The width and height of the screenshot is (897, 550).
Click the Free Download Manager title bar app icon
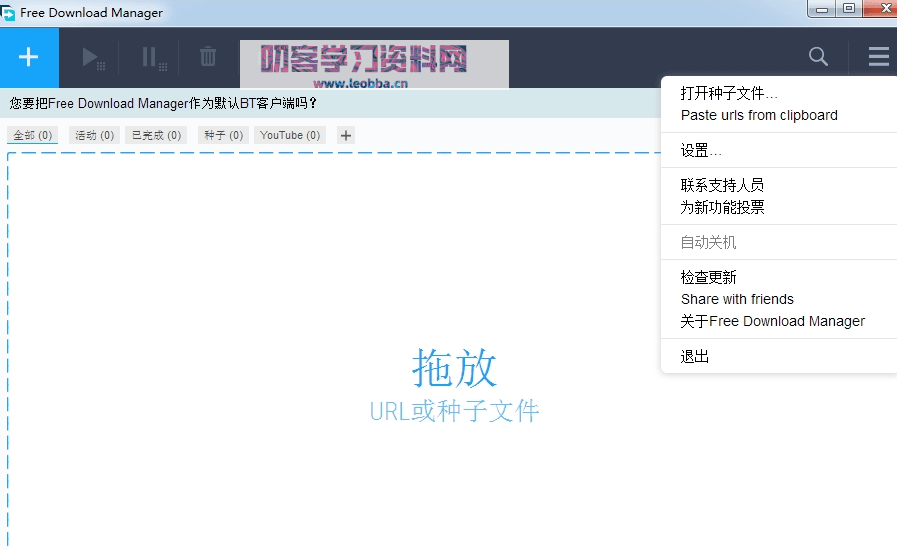click(x=7, y=13)
